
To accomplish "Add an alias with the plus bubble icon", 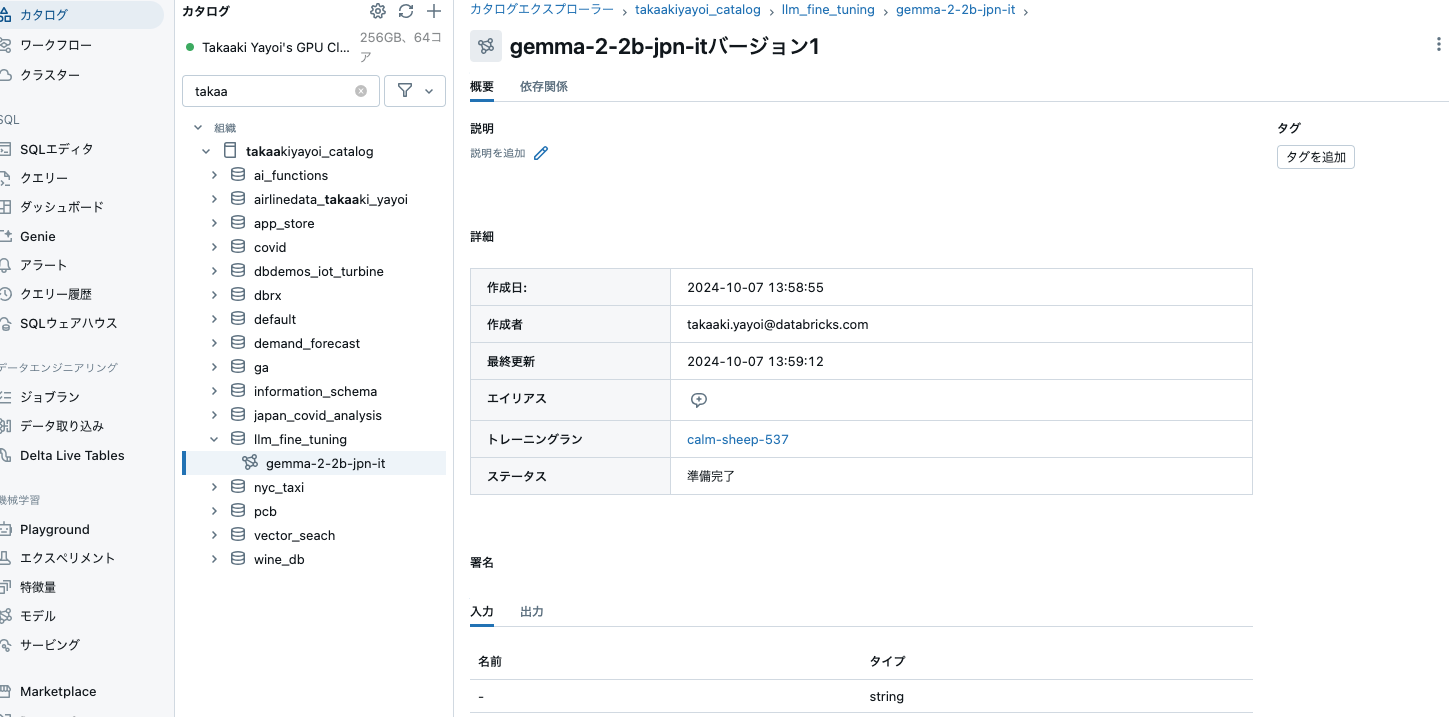I will point(699,399).
